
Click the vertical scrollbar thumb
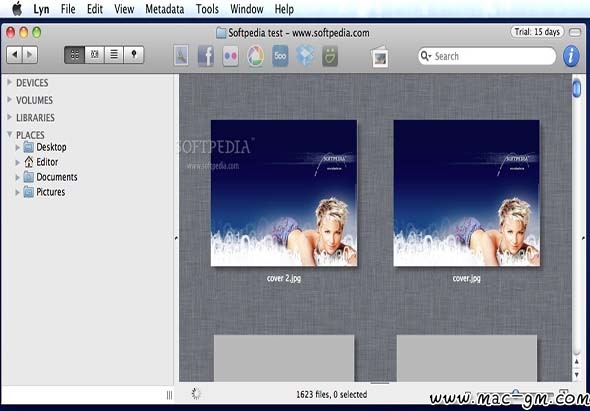576,88
